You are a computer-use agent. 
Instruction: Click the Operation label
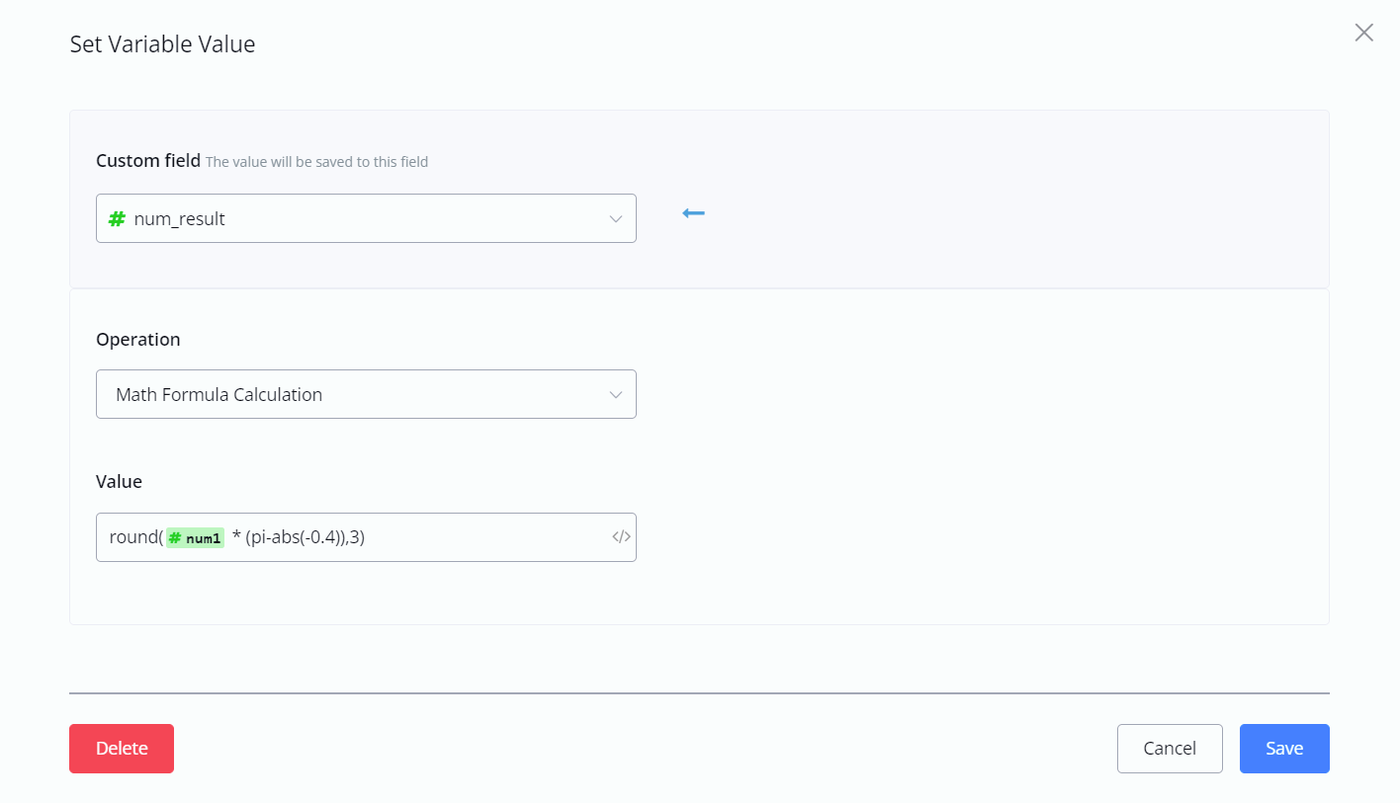click(138, 339)
